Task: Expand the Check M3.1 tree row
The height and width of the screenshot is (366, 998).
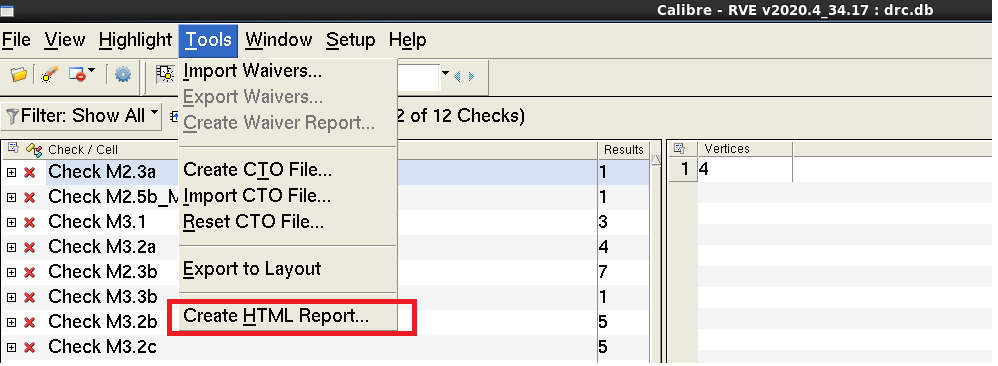Action: point(11,223)
